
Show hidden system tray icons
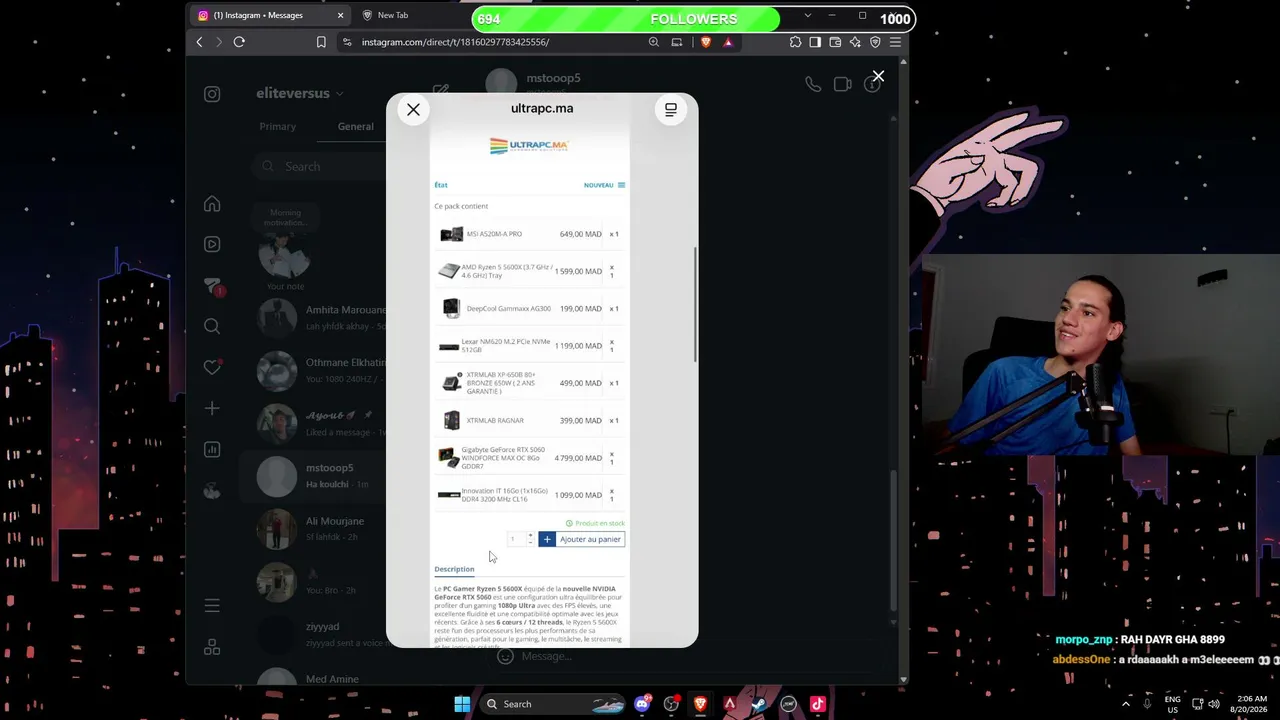click(1126, 704)
